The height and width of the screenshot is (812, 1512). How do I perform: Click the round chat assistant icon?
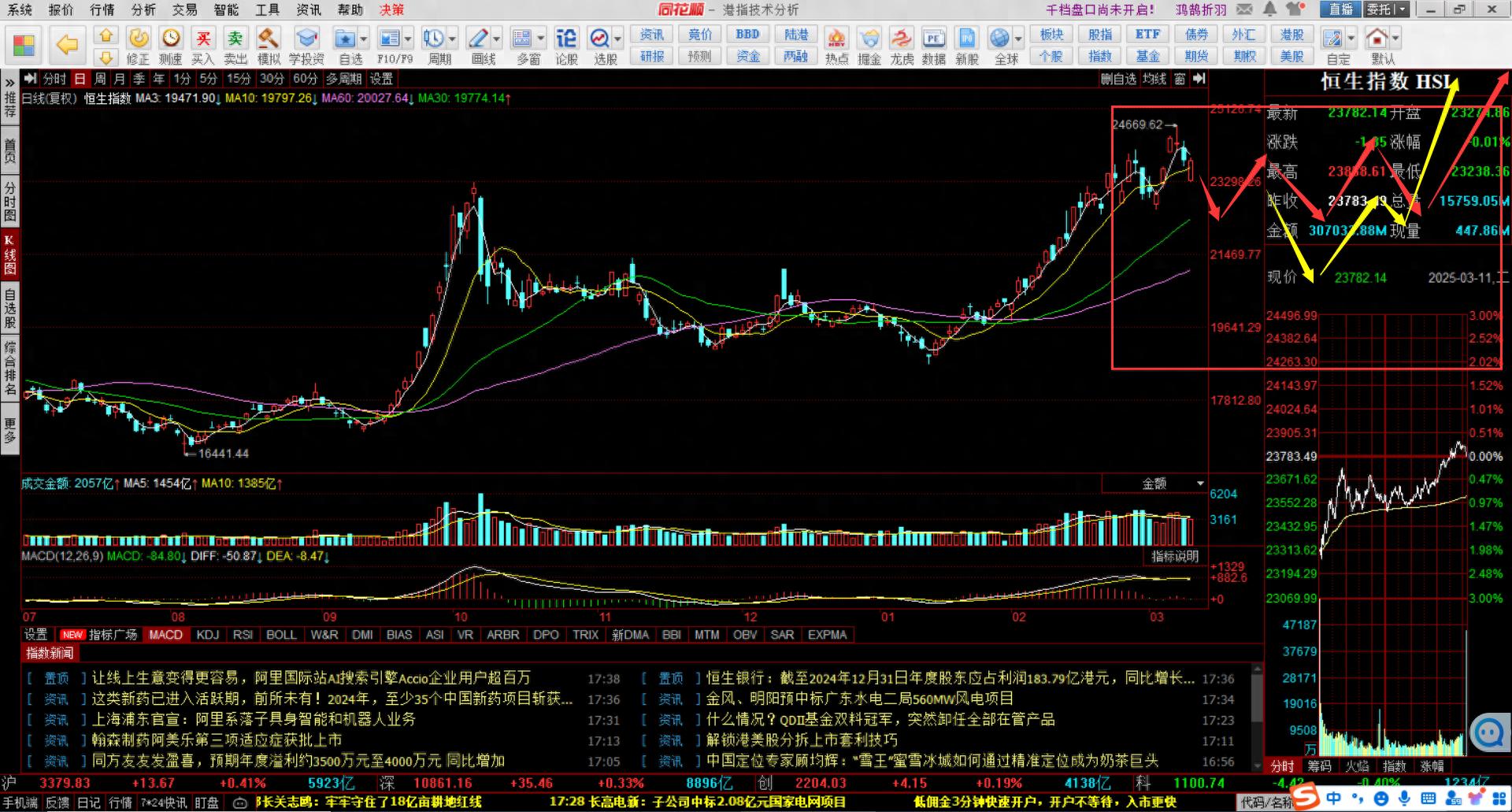[x=1488, y=734]
